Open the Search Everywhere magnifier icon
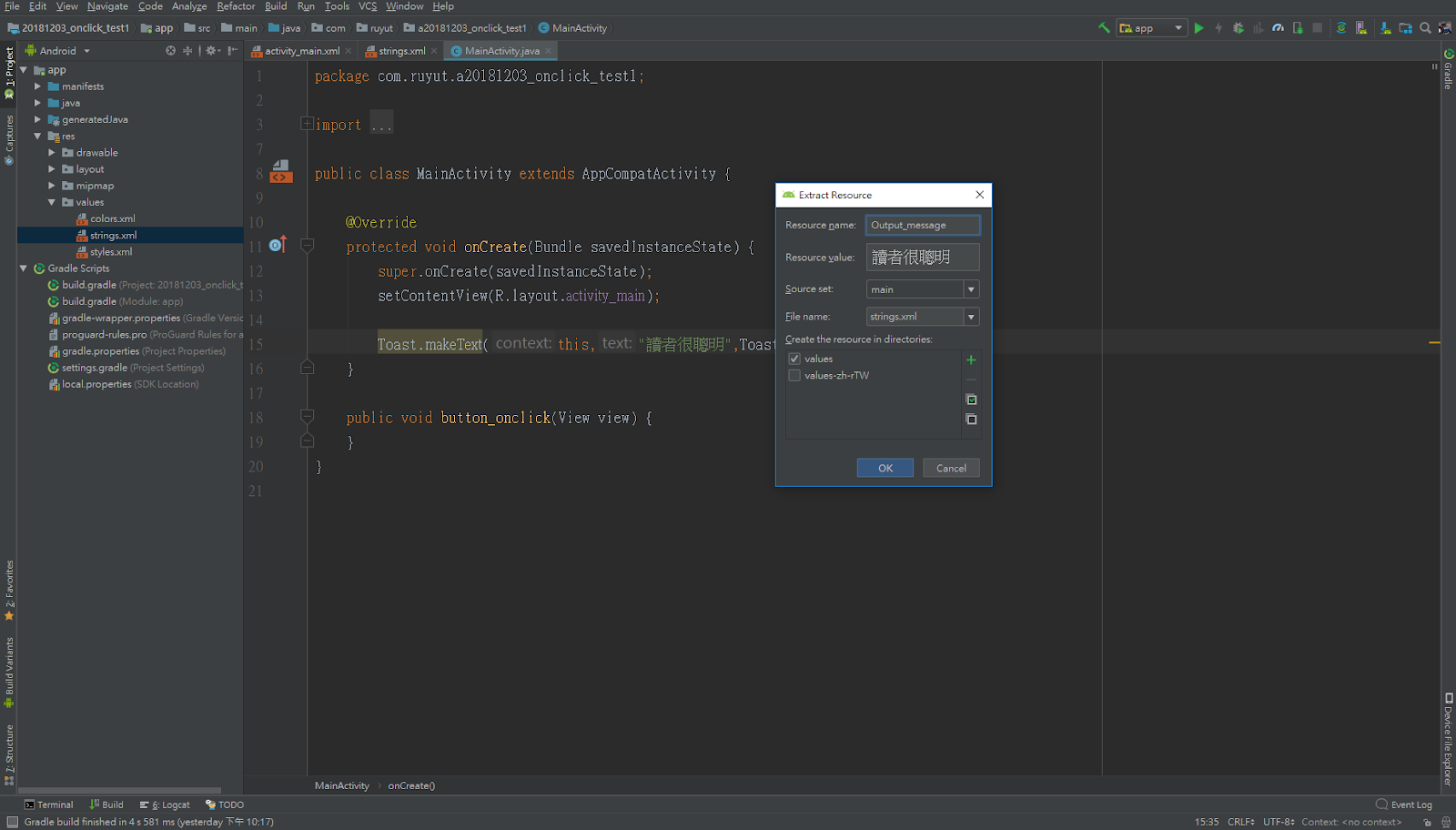The width and height of the screenshot is (1456, 830). (x=1425, y=28)
